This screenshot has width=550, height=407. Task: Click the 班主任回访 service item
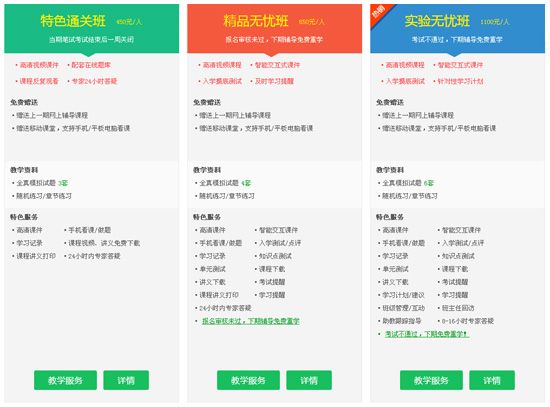[458, 308]
